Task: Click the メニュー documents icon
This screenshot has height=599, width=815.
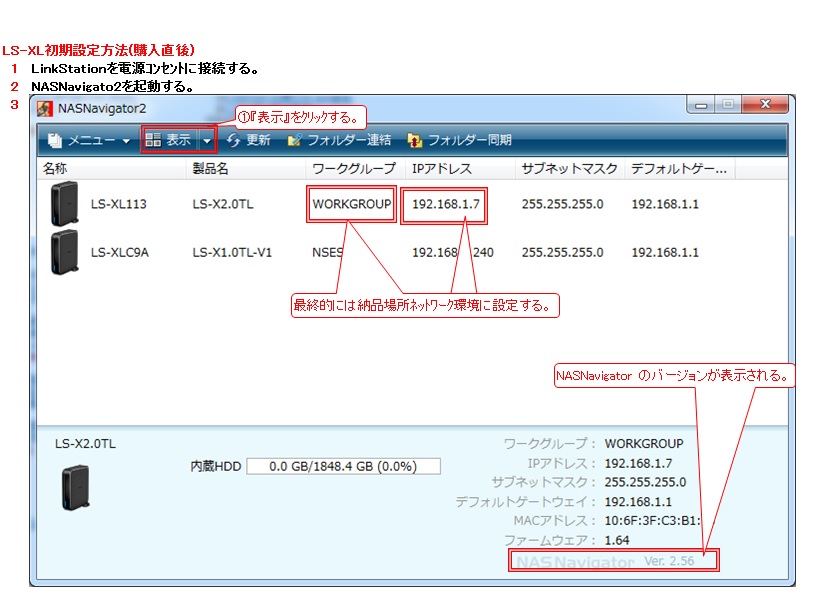Action: point(55,140)
